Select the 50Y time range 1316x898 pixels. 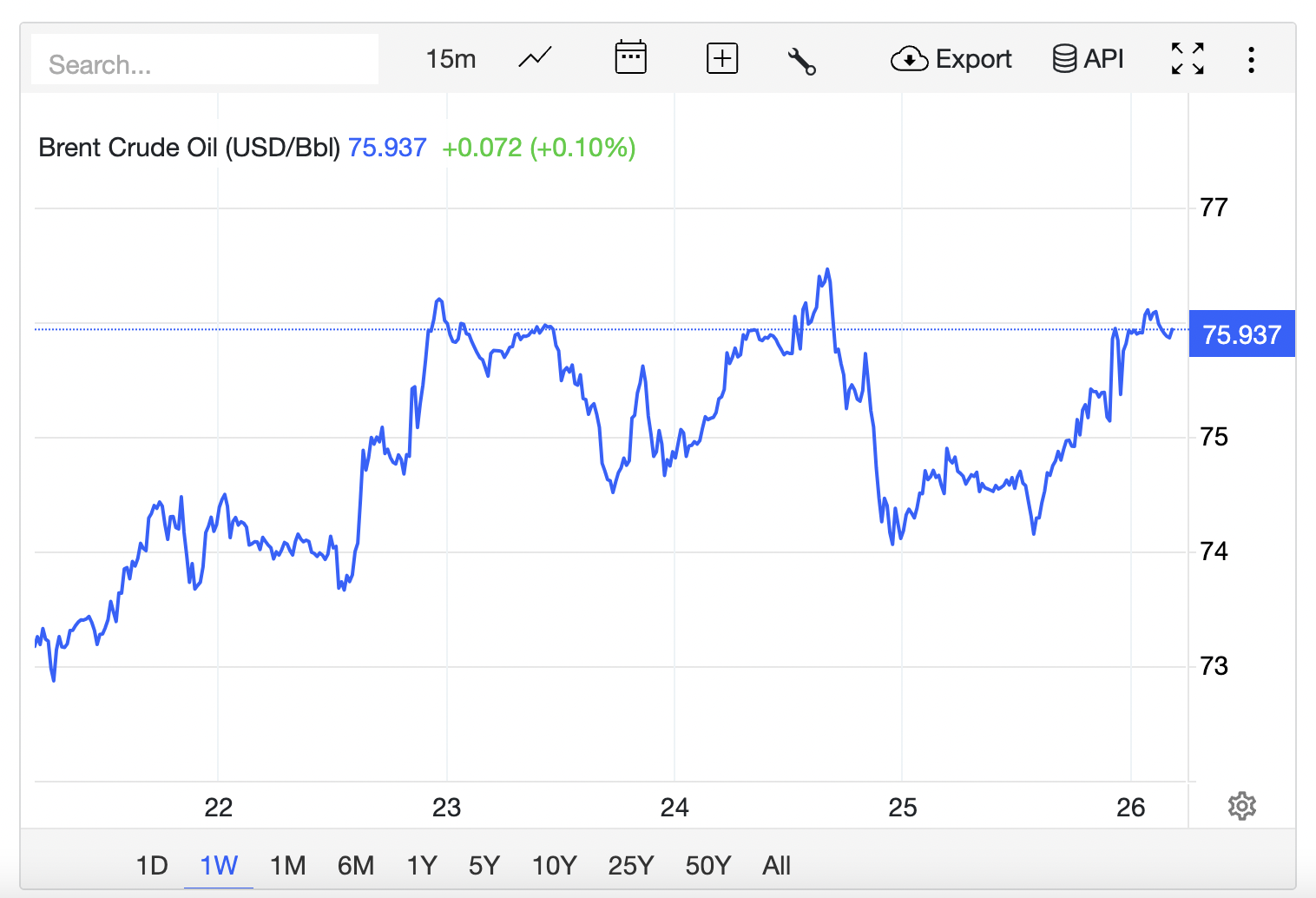(x=708, y=865)
